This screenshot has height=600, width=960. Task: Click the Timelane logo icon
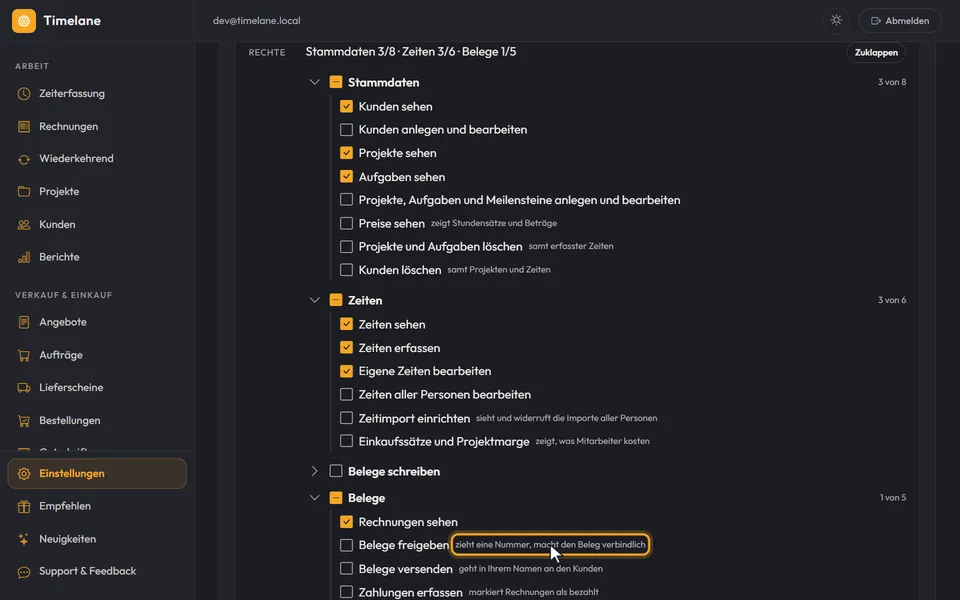pos(24,21)
